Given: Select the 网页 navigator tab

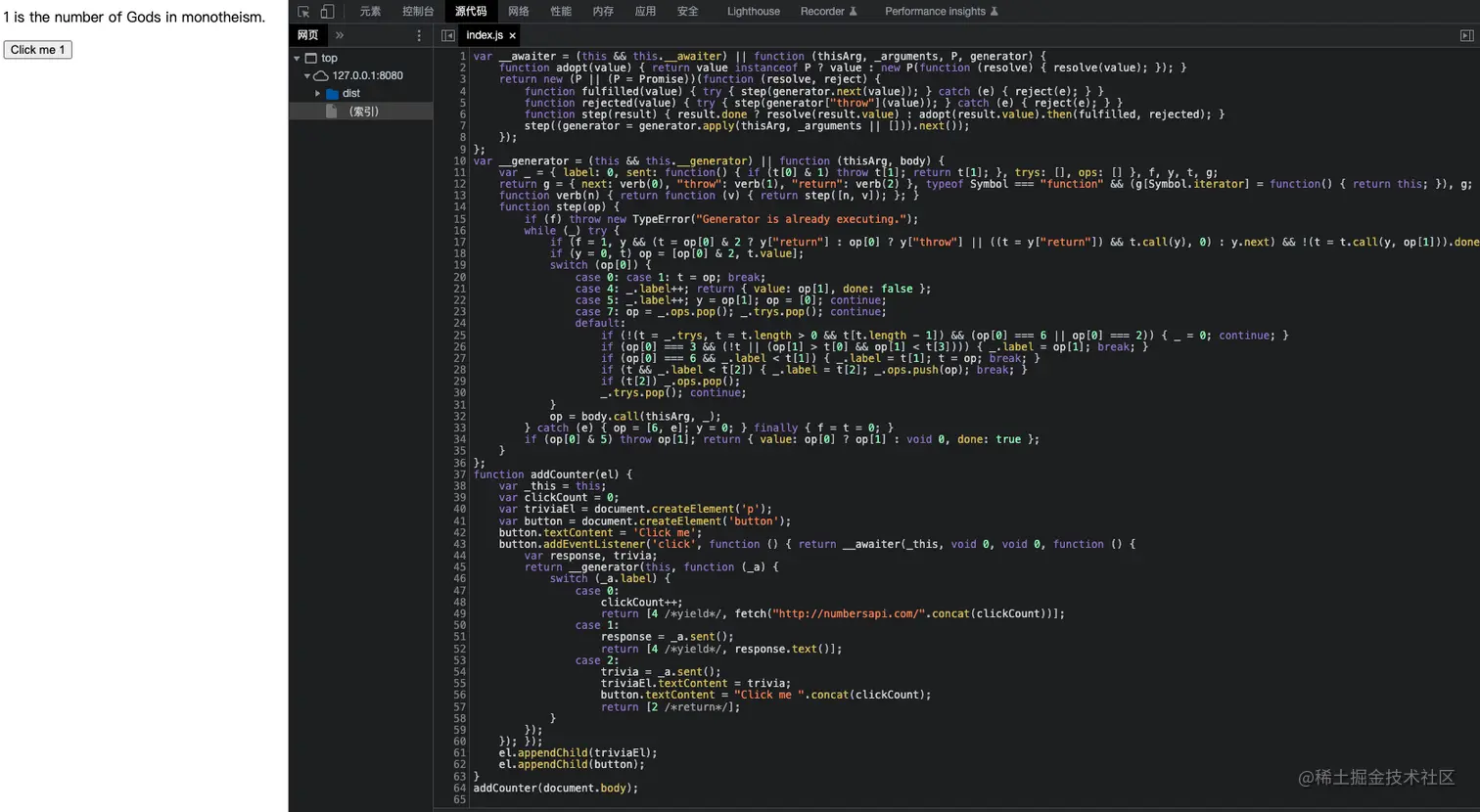Looking at the screenshot, I should (x=308, y=35).
